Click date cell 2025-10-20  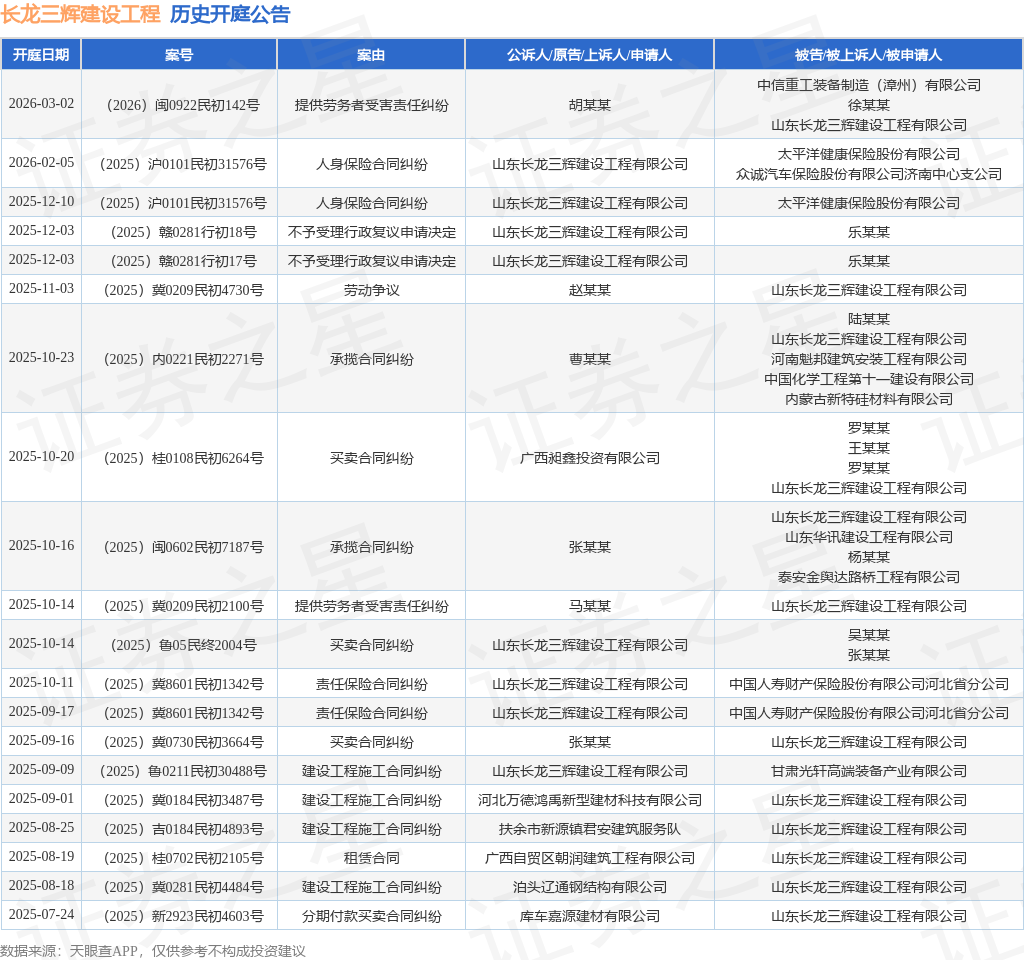(x=41, y=456)
